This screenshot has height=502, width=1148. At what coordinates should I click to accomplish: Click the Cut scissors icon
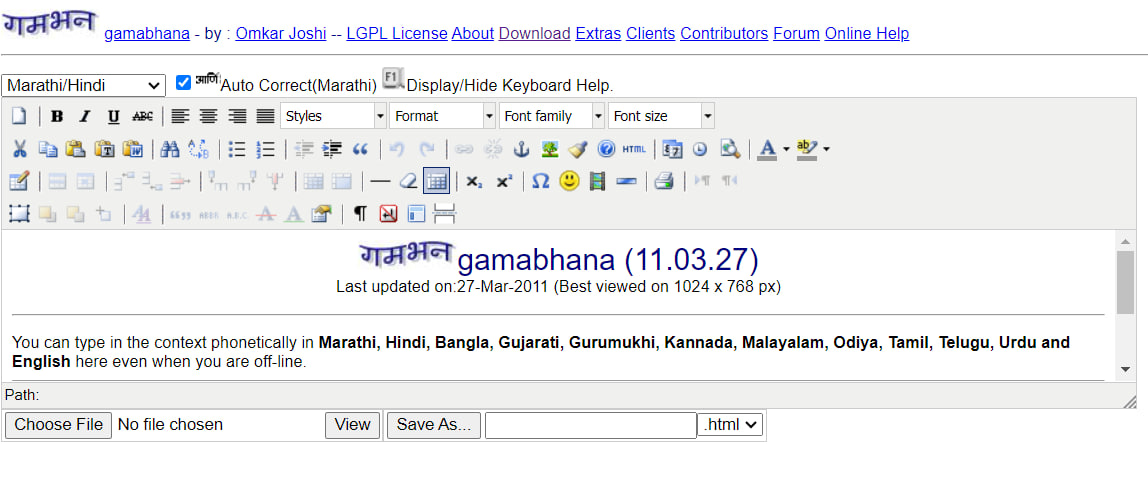tap(19, 149)
